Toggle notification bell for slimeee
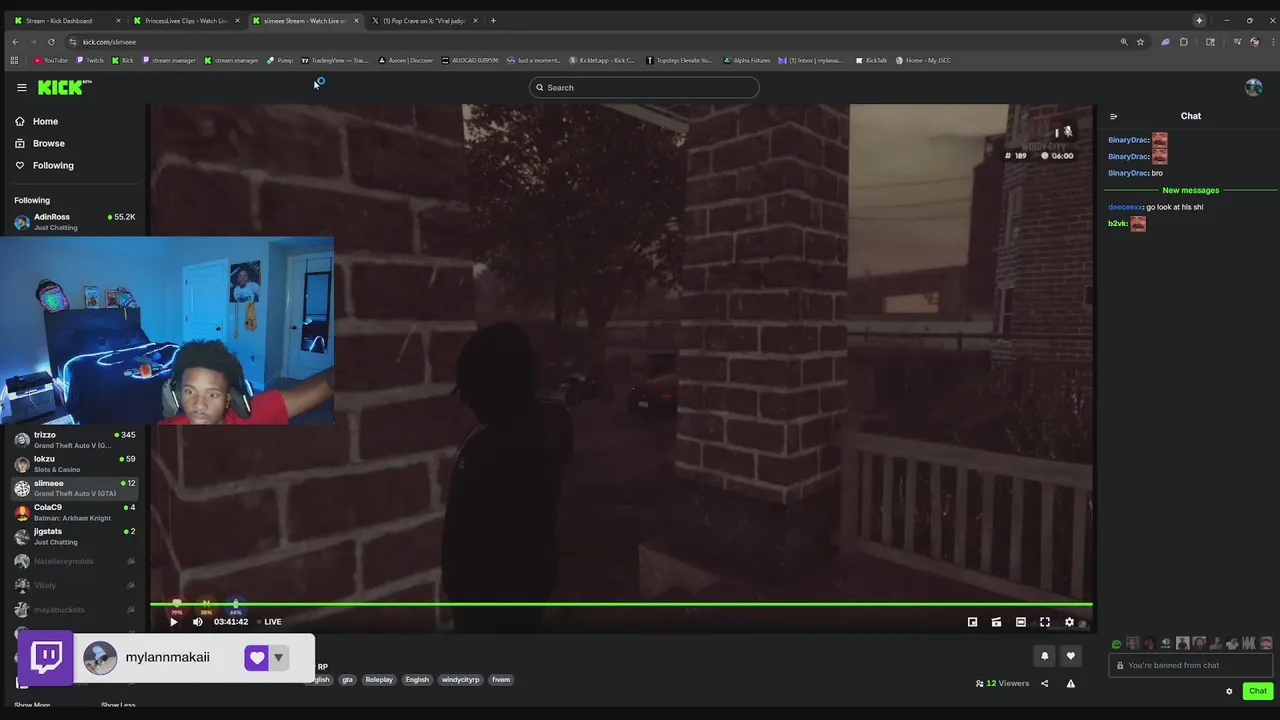This screenshot has width=1280, height=720. point(1045,656)
